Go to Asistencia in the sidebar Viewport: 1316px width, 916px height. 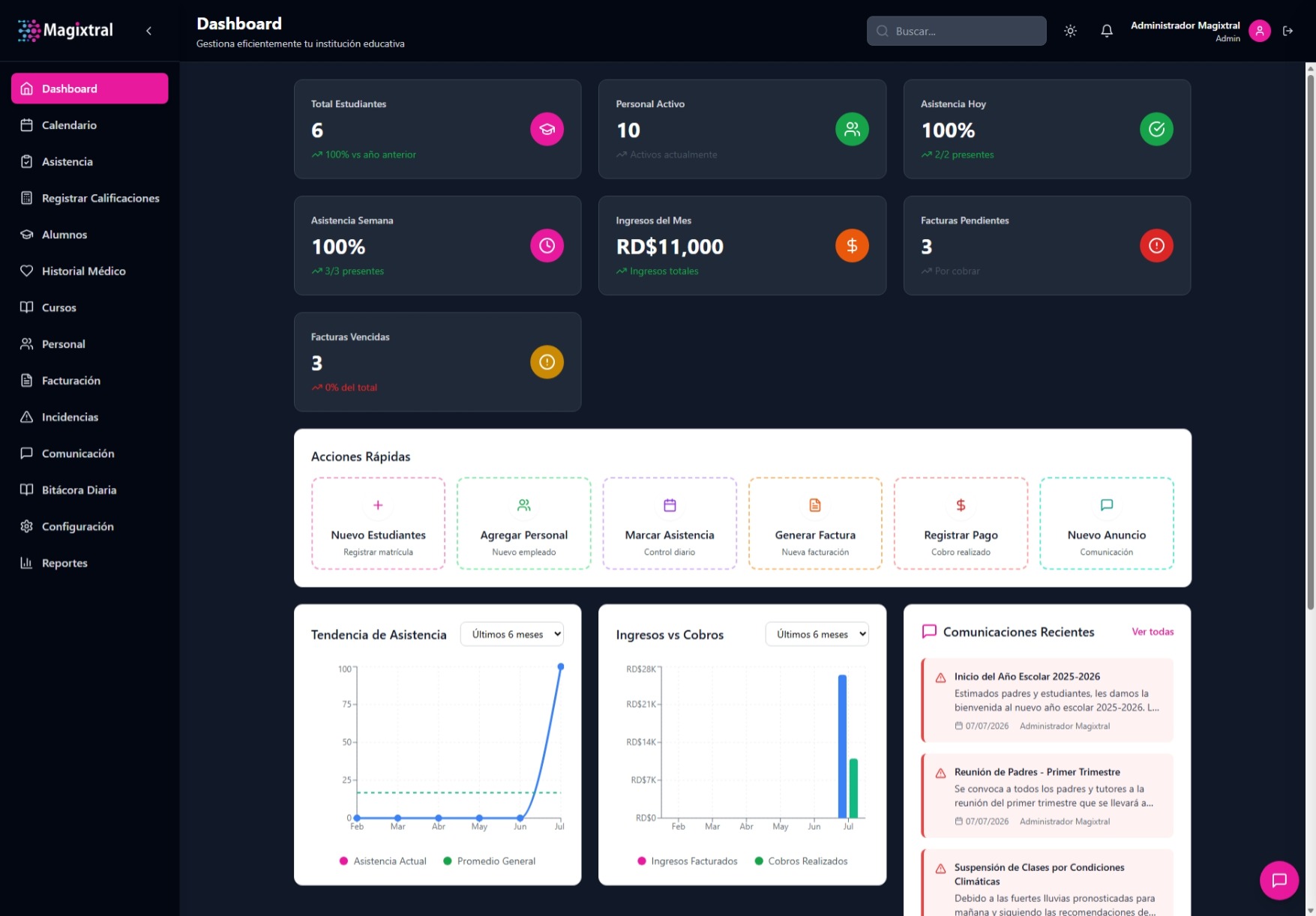click(90, 161)
